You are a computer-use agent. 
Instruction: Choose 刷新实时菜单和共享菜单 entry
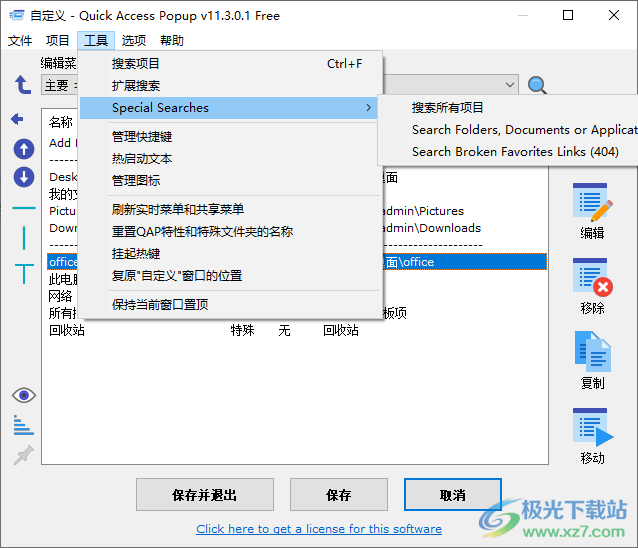point(231,209)
